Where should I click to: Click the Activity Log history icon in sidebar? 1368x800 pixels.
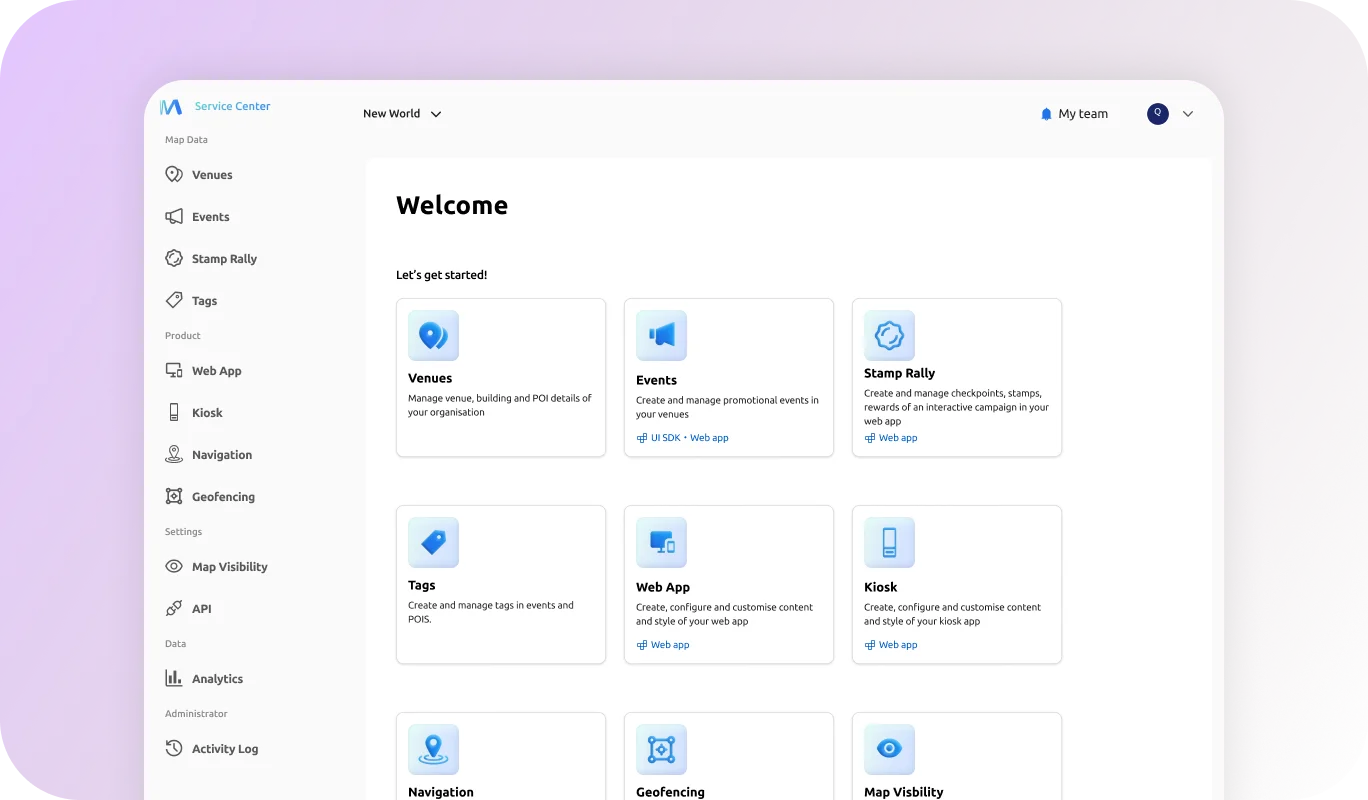[174, 748]
